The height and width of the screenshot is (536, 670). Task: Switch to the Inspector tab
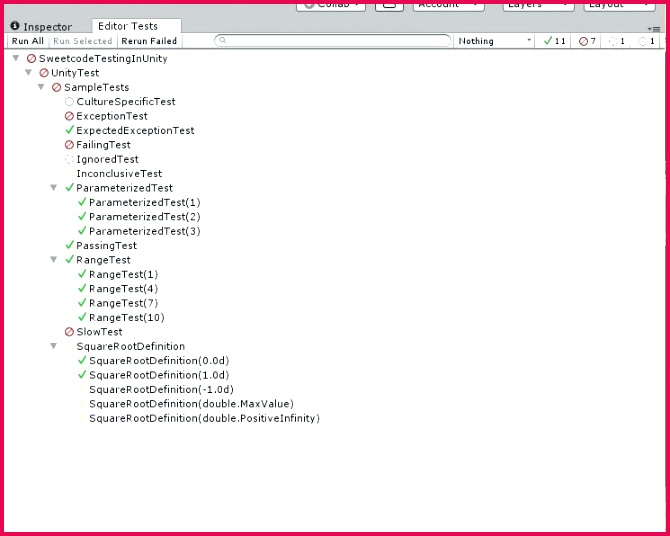(41, 27)
